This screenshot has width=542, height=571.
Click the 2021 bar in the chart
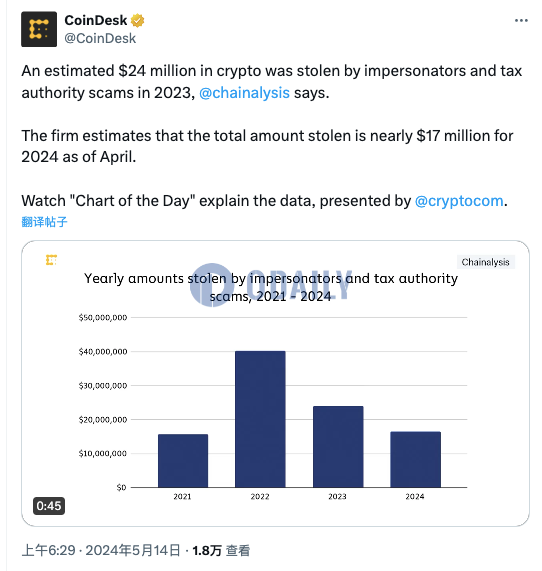183,461
